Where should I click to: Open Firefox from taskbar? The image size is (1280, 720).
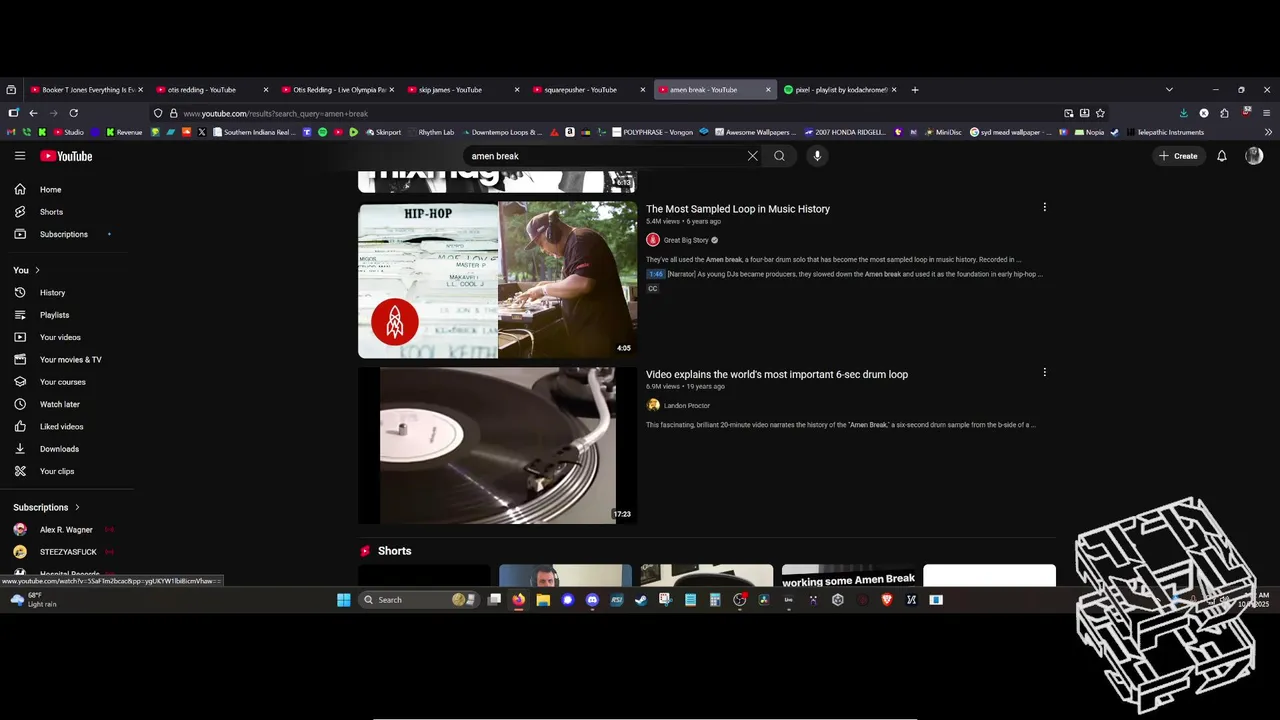point(518,600)
